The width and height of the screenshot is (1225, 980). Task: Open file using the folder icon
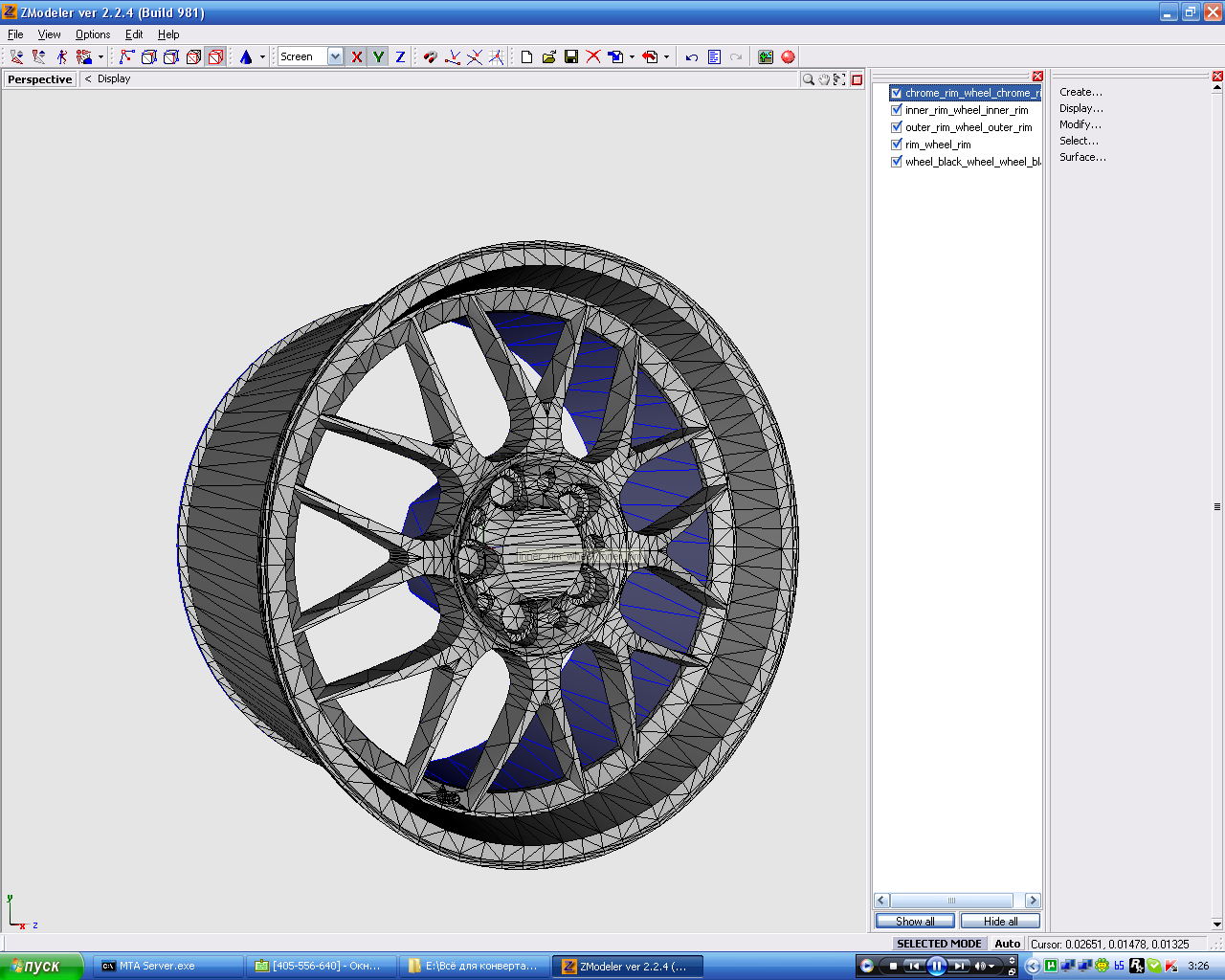pos(549,57)
